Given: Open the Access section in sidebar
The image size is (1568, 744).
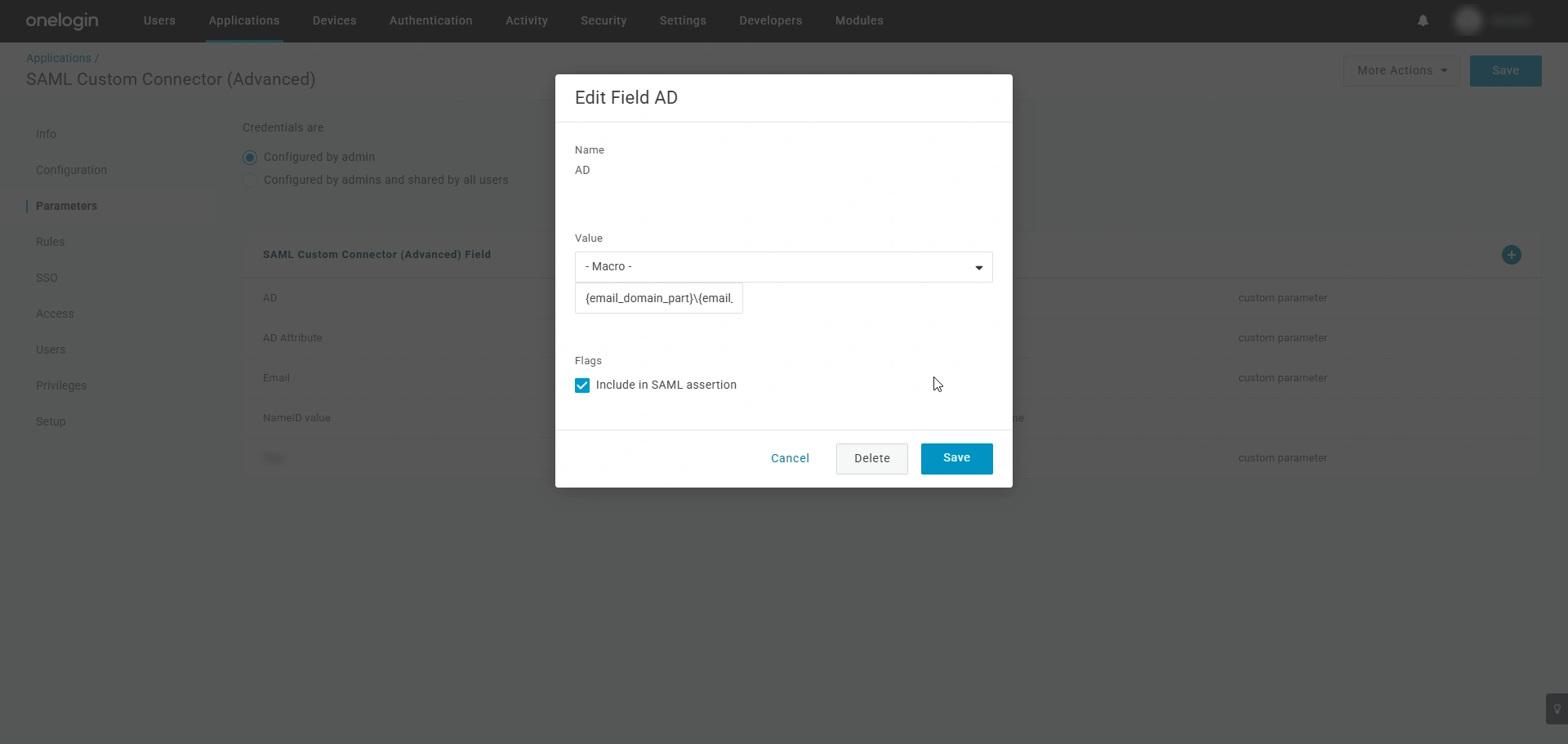Looking at the screenshot, I should pos(55,313).
